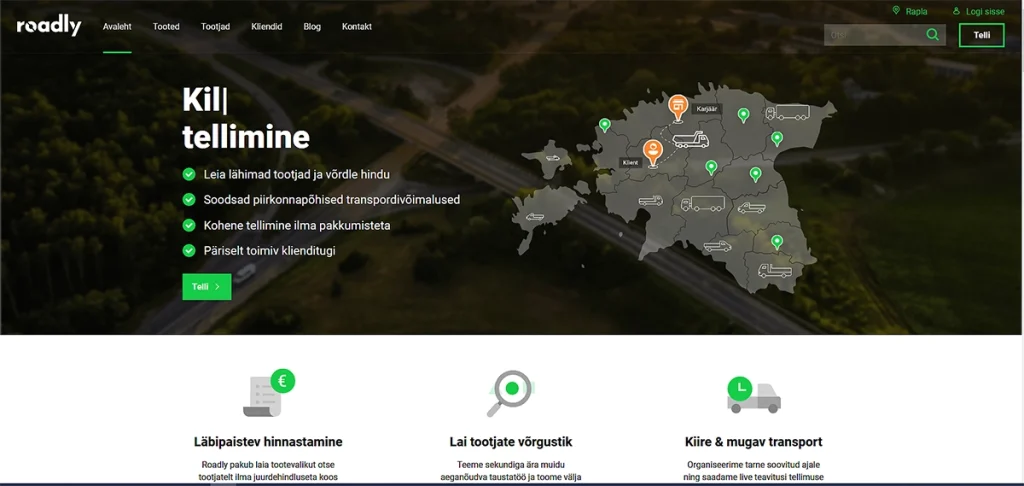The image size is (1024, 486).
Task: Click the price list euro icon
Action: (268, 393)
